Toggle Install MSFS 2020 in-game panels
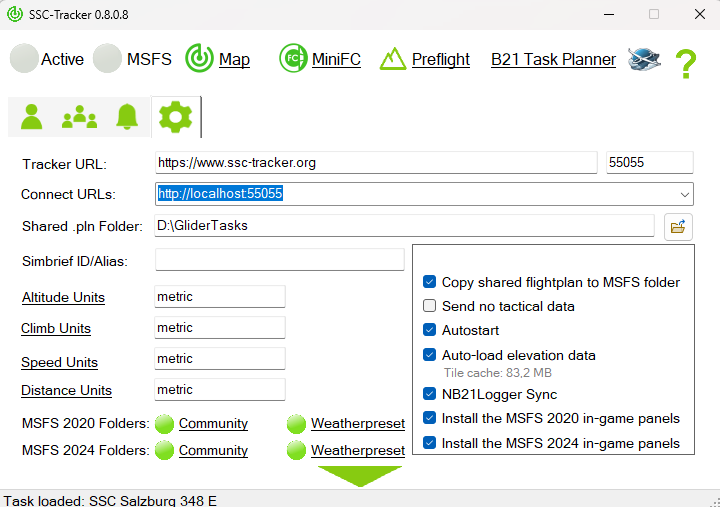This screenshot has width=720, height=507. click(x=429, y=418)
